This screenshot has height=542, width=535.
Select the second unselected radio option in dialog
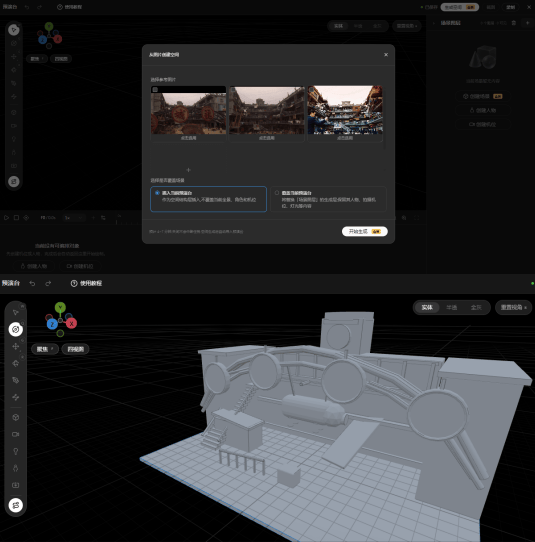coord(328,199)
